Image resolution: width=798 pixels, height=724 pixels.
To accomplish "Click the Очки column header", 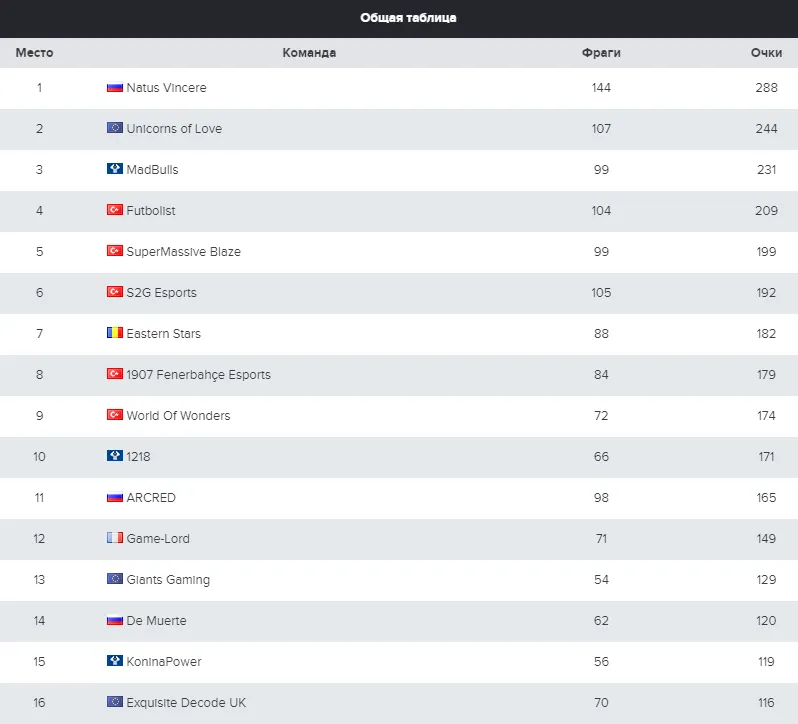I will pos(766,53).
